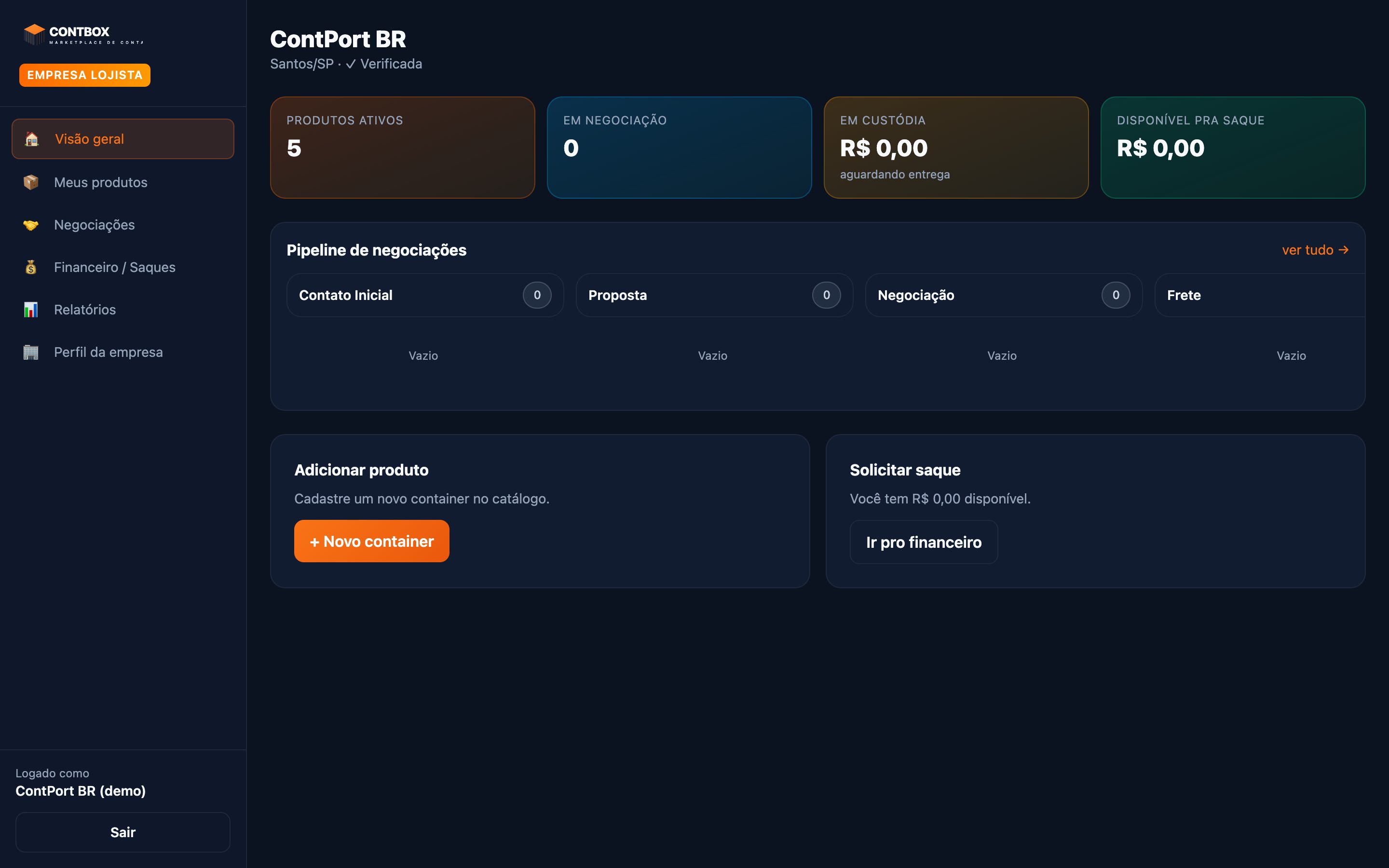
Task: Click the + Novo container button
Action: tap(371, 542)
